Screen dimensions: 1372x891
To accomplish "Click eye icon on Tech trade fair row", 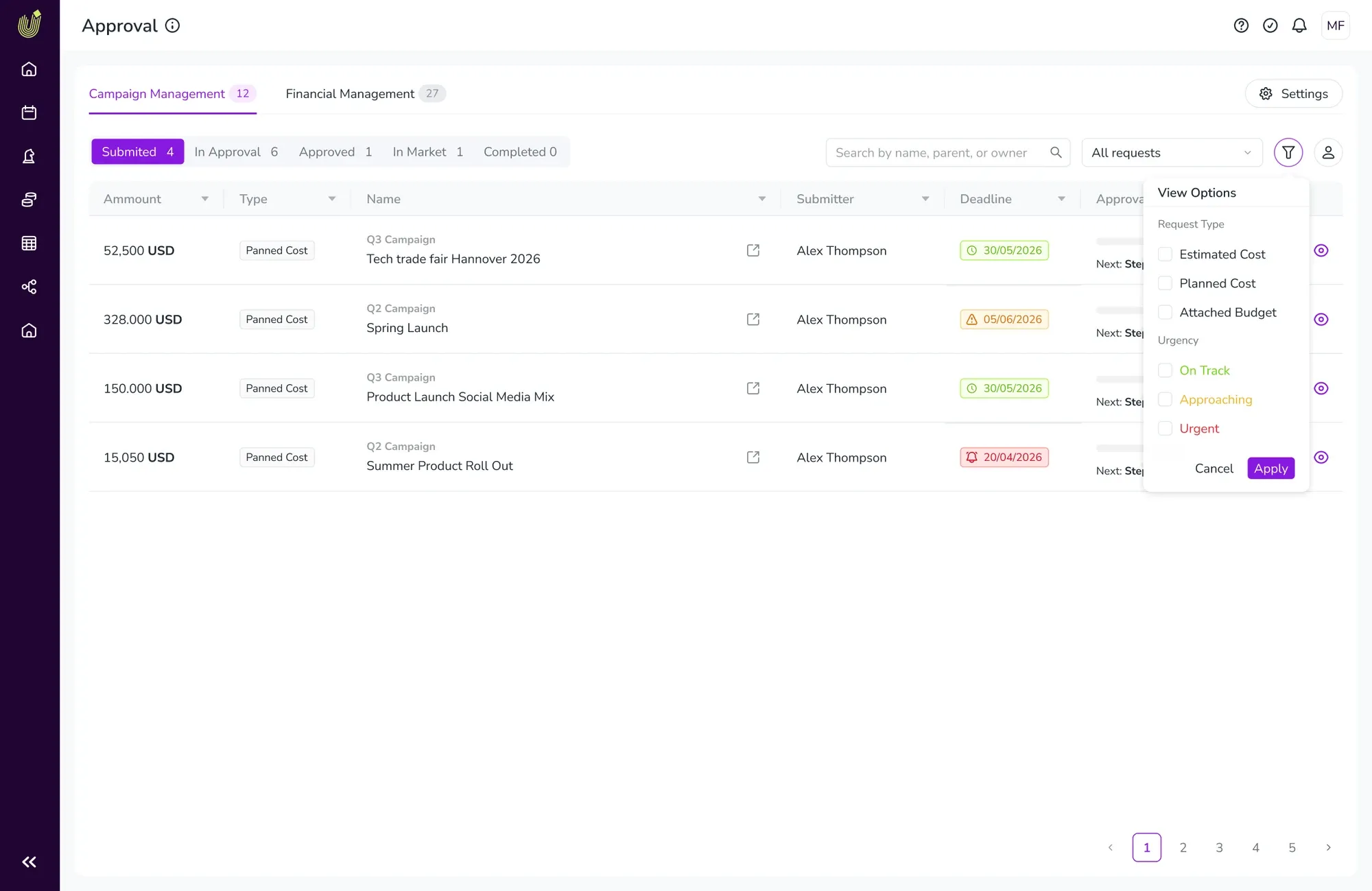I will point(1321,250).
